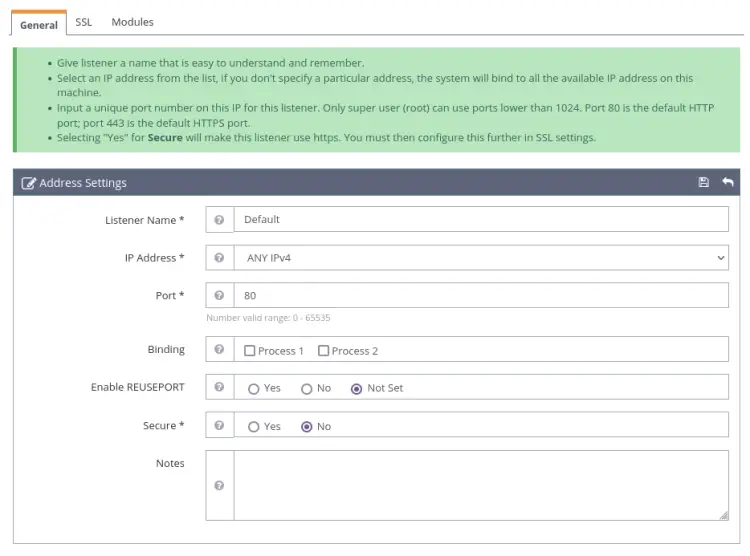This screenshot has width=750, height=556.
Task: Click the 'Listener Name *' label
Action: pos(144,220)
